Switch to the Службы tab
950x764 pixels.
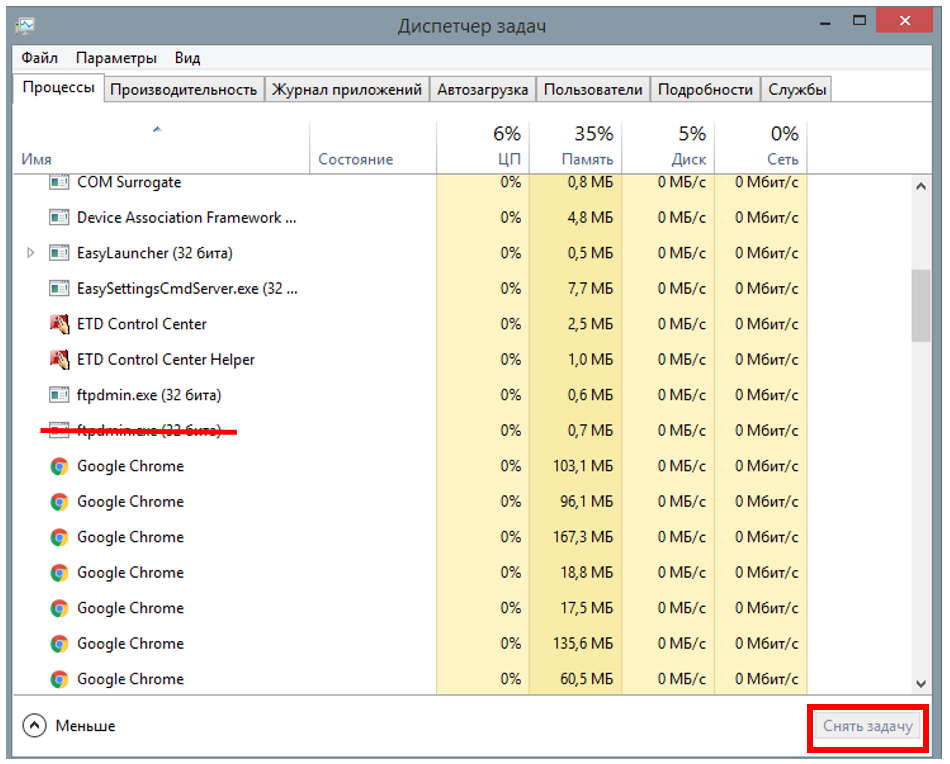(797, 88)
